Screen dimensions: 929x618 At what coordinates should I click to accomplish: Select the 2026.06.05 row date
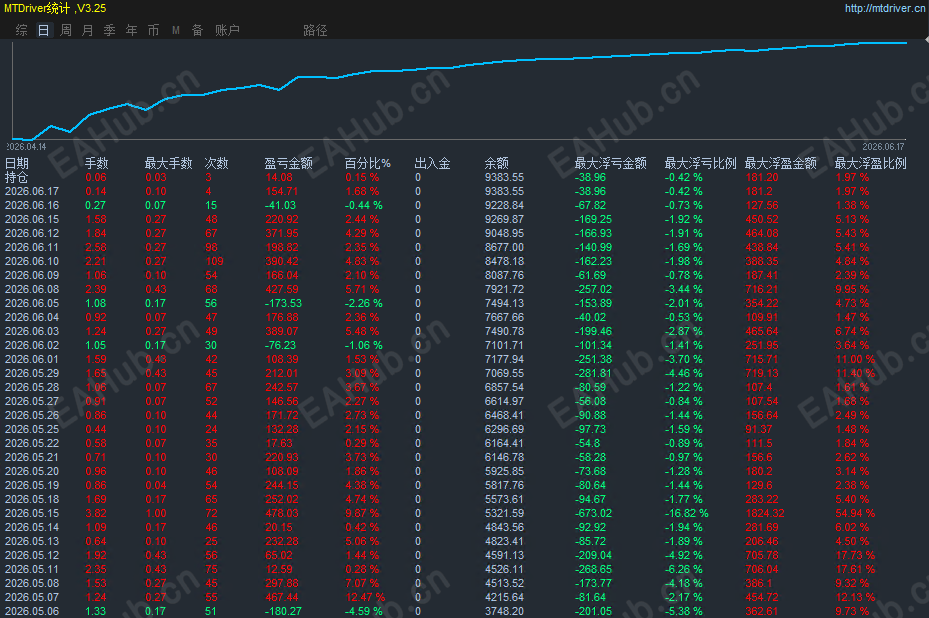32,303
